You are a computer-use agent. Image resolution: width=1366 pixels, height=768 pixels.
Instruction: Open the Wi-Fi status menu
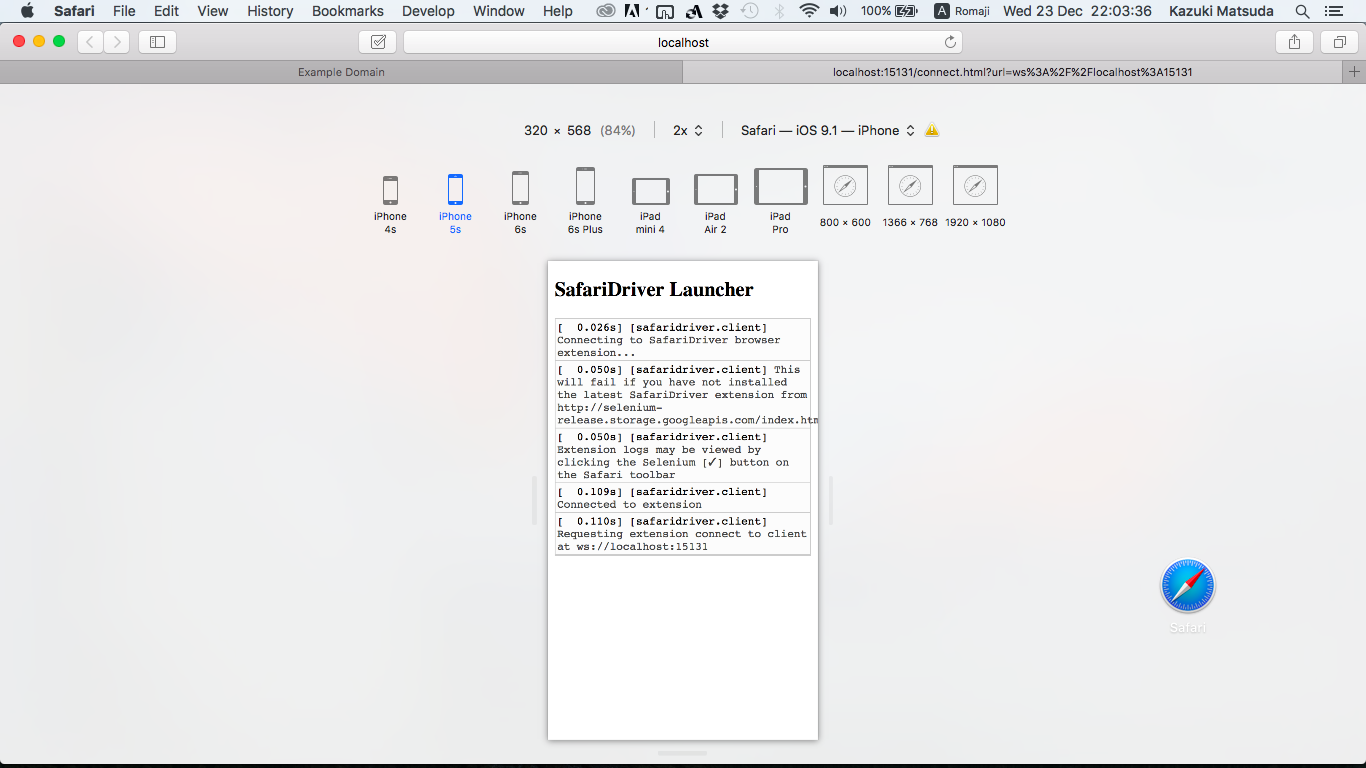[809, 11]
